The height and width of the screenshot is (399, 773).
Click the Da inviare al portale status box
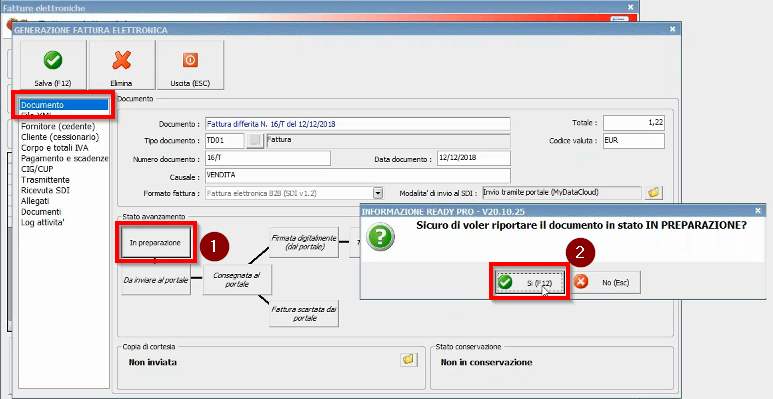[156, 280]
